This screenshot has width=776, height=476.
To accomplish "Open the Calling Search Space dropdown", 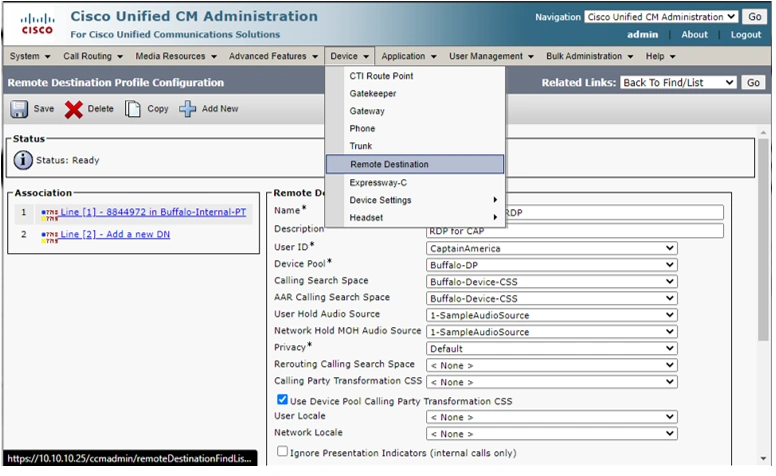I will 551,282.
